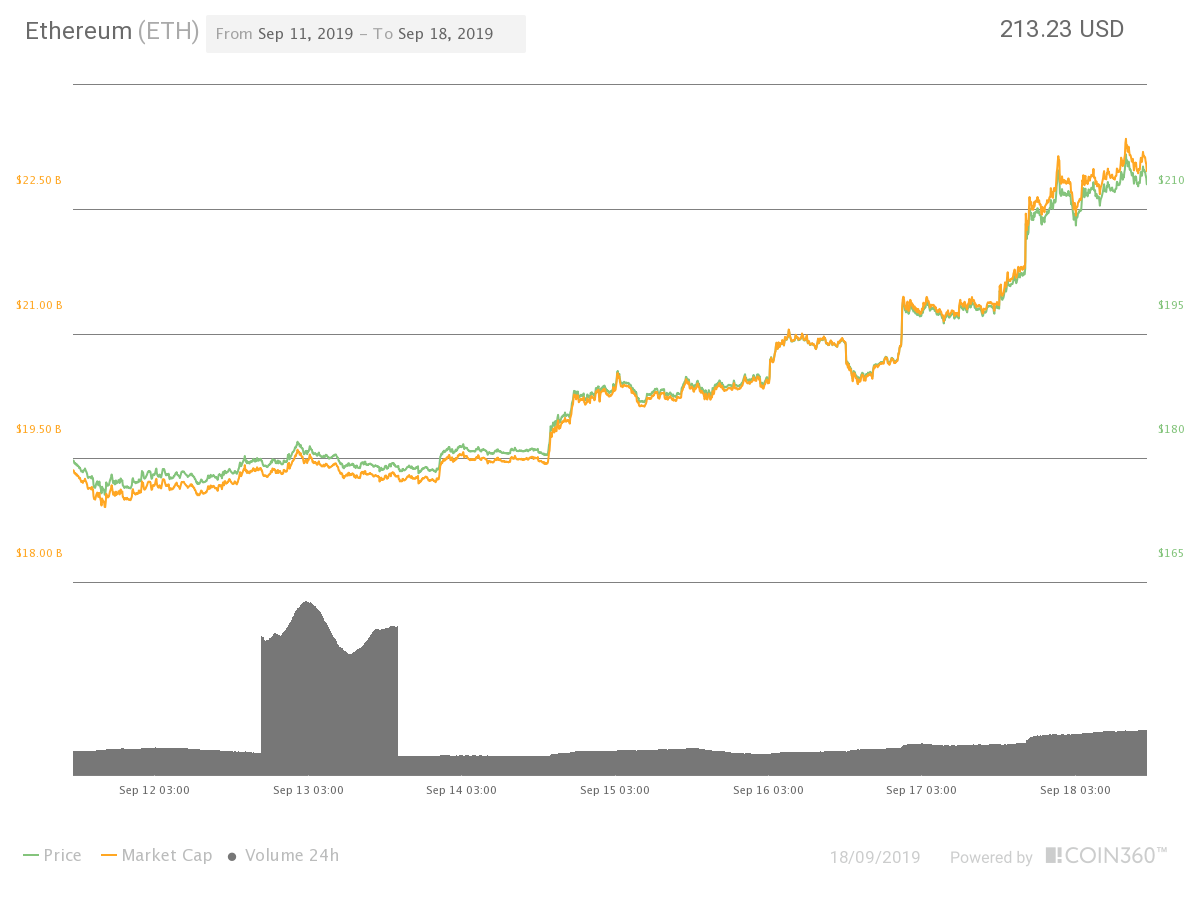The width and height of the screenshot is (1200, 900).
Task: Select the Sep 16 03:00 axis label
Action: [x=768, y=790]
